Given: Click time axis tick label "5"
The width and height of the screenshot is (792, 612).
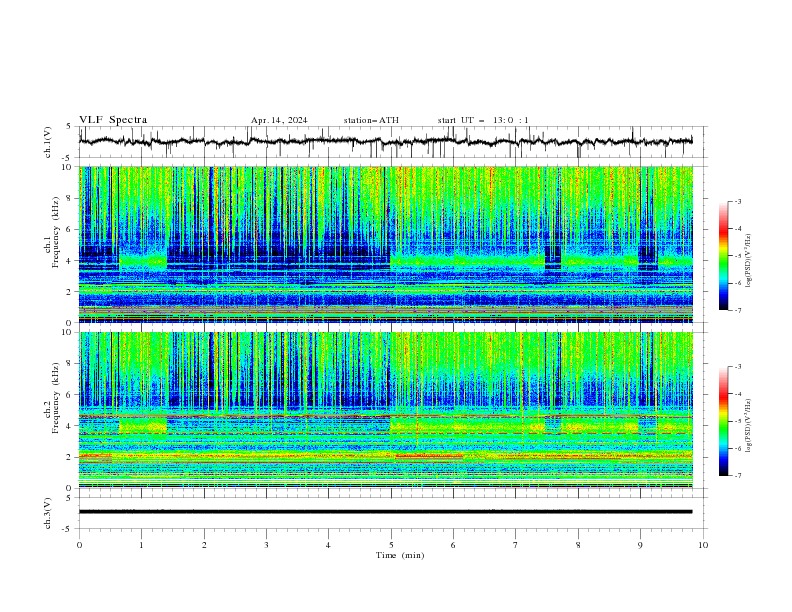Looking at the screenshot, I should coord(391,545).
